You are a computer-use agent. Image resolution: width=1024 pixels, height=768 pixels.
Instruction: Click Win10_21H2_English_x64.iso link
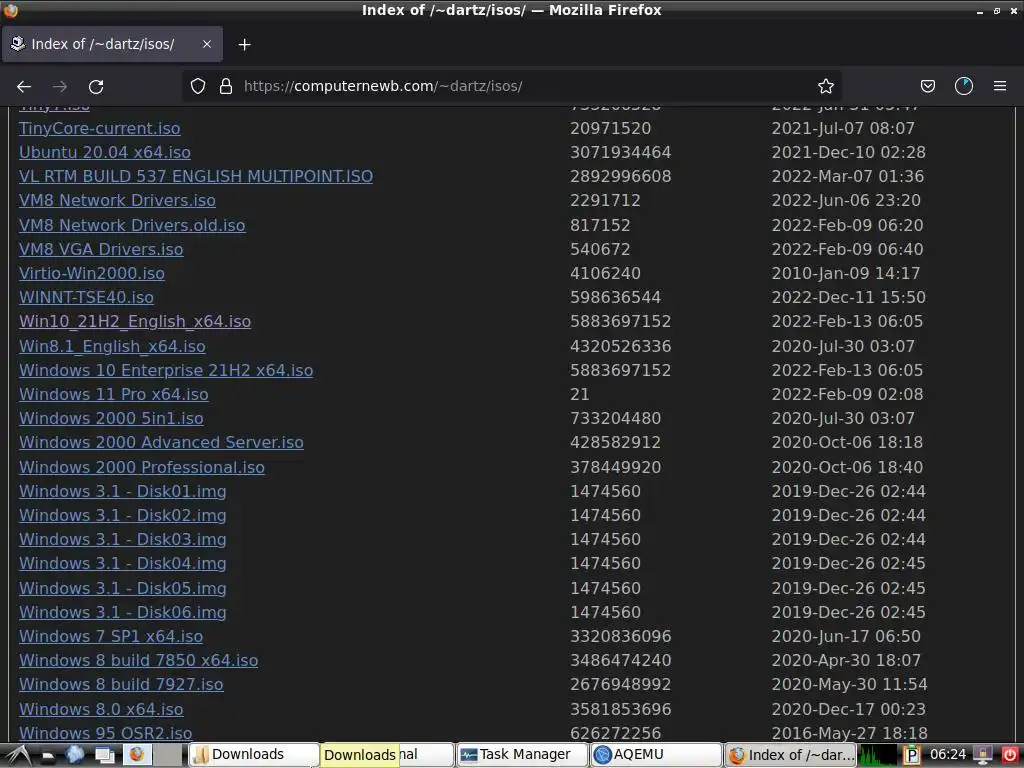pyautogui.click(x=135, y=321)
